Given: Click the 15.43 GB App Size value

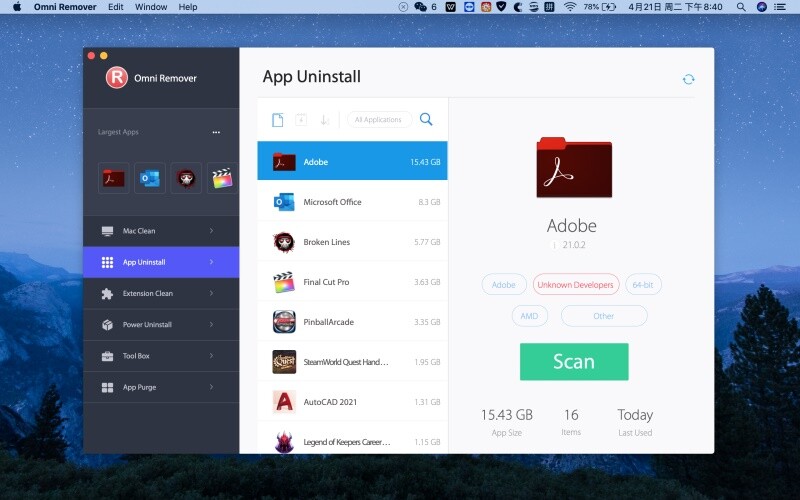Looking at the screenshot, I should click(x=507, y=415).
